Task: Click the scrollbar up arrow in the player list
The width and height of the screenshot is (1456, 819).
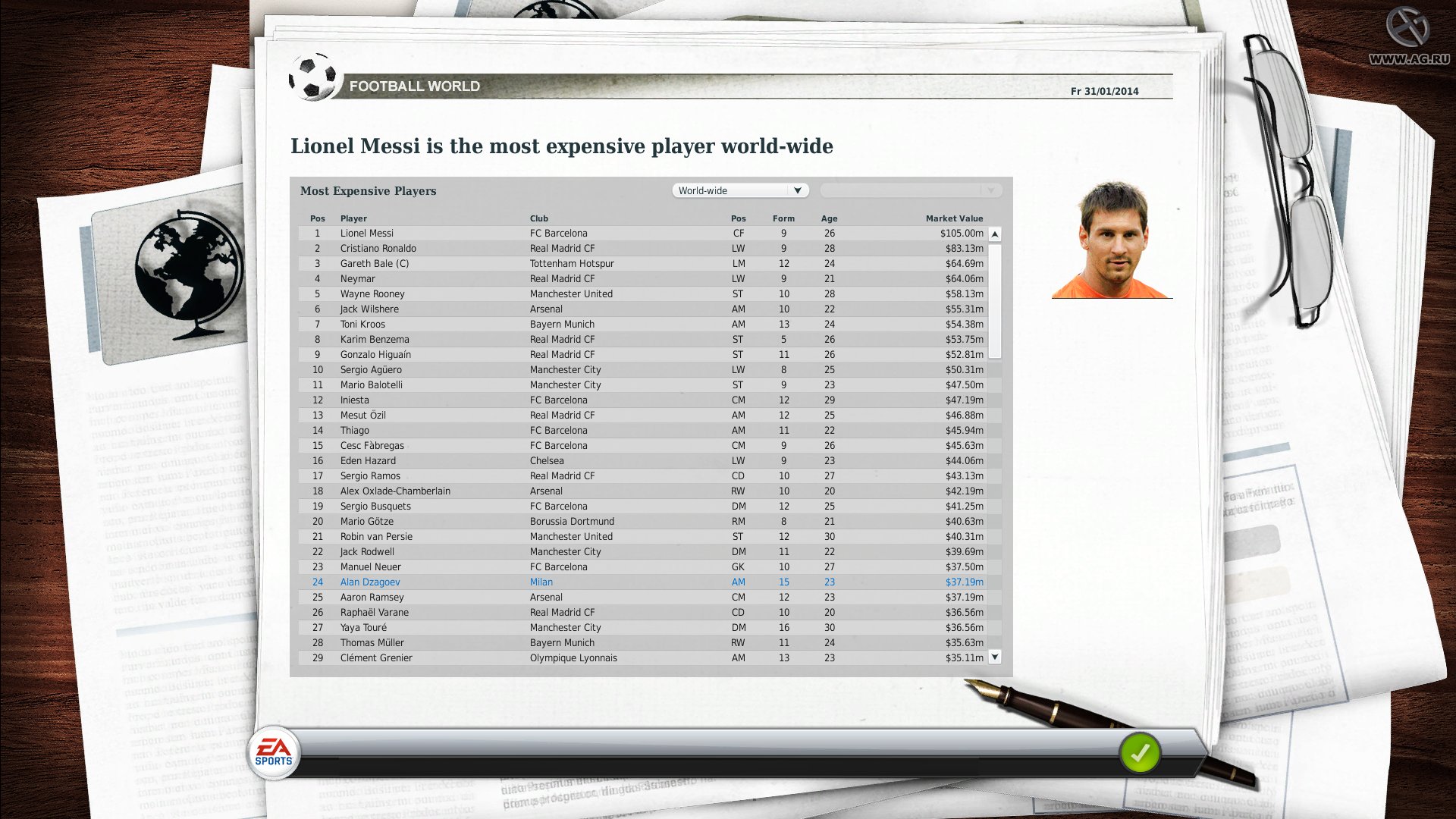Action: [x=994, y=234]
